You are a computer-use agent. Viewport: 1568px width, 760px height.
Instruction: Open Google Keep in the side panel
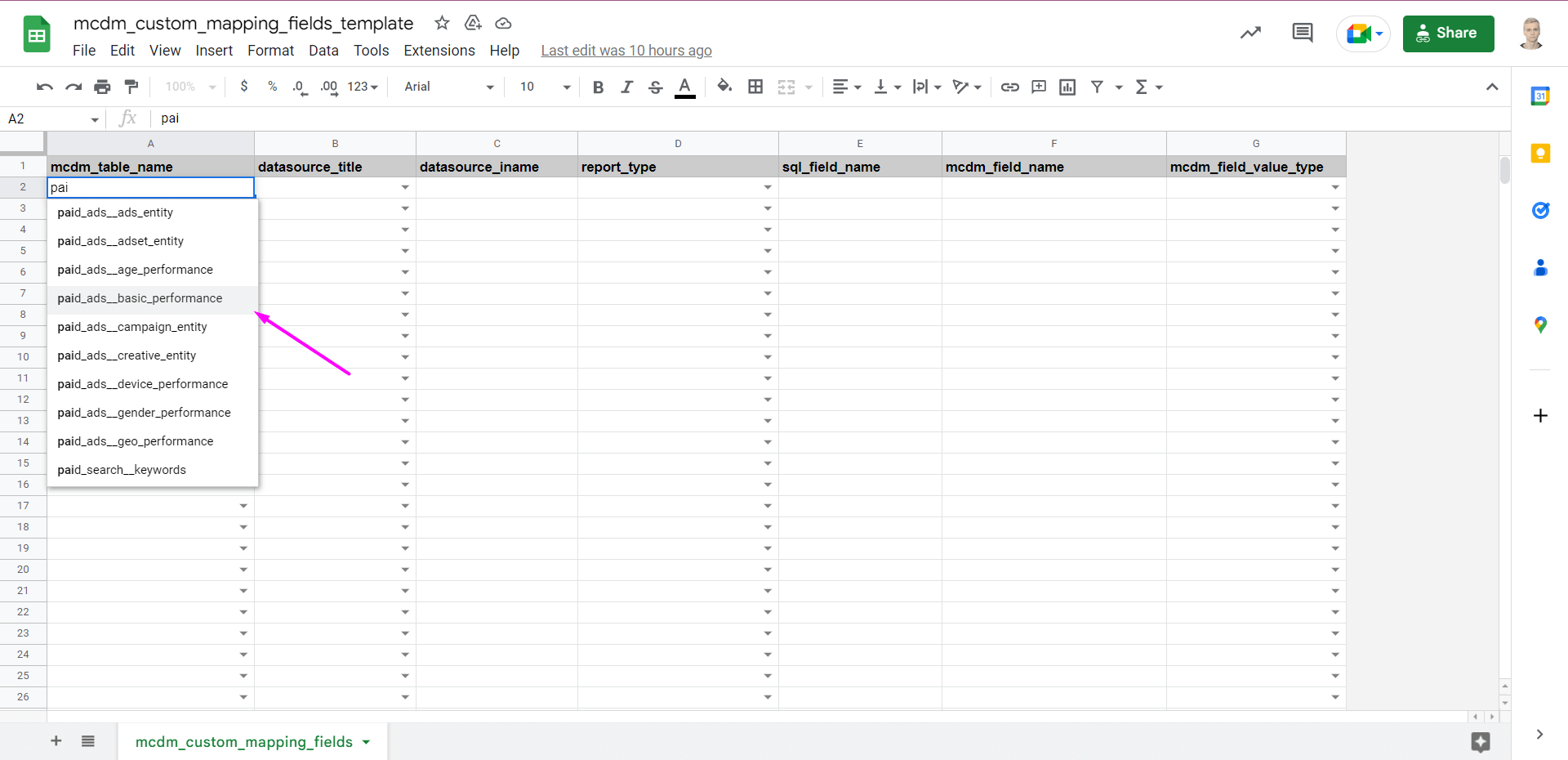click(x=1542, y=153)
